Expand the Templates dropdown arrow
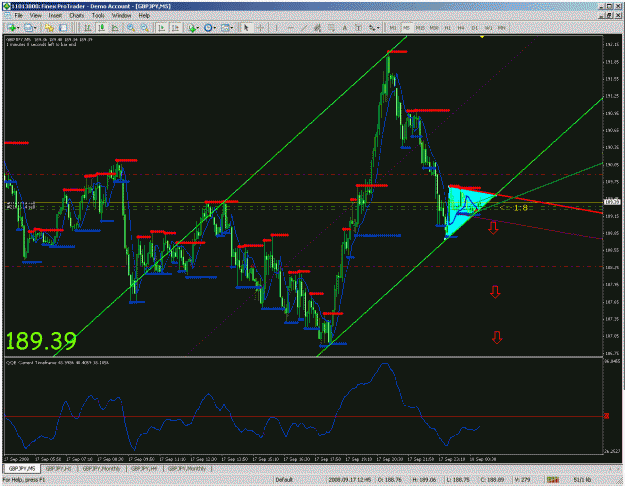The height and width of the screenshot is (486, 625). (x=232, y=28)
